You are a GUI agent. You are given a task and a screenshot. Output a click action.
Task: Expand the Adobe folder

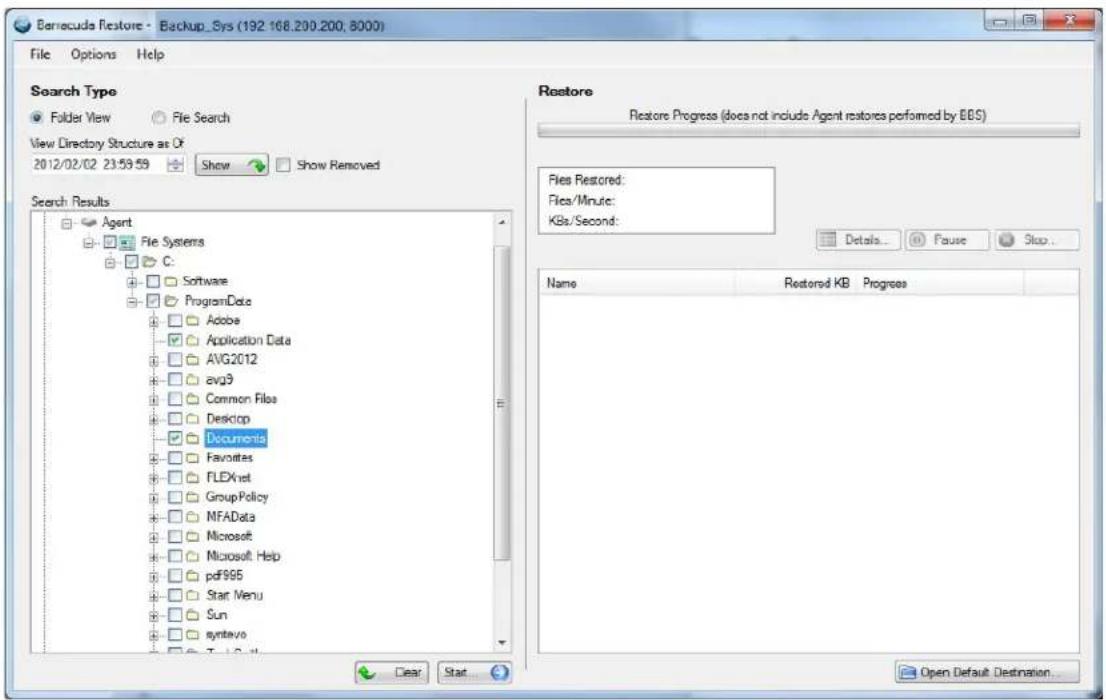(154, 322)
